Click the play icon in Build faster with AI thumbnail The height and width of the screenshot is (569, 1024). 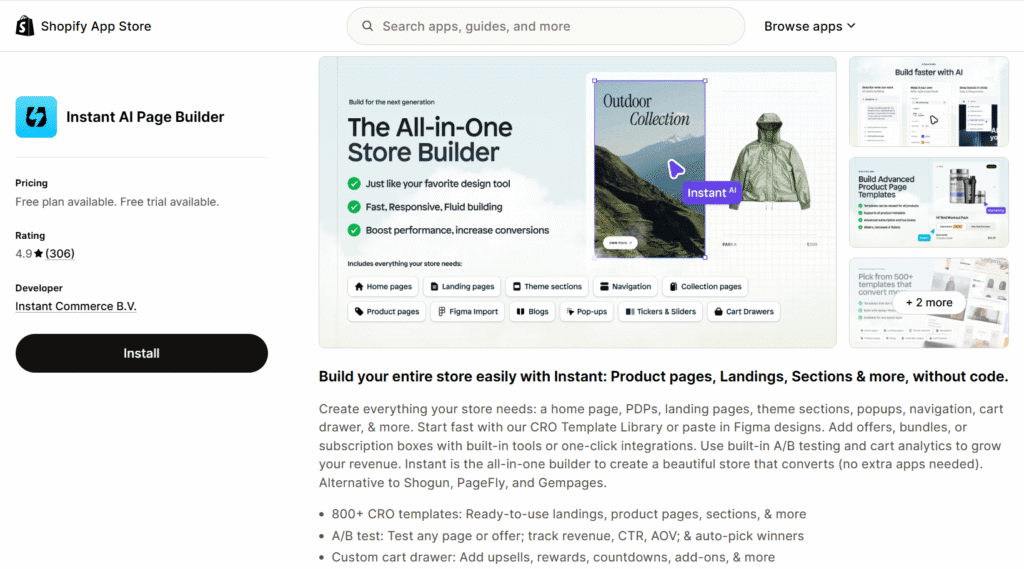[934, 120]
